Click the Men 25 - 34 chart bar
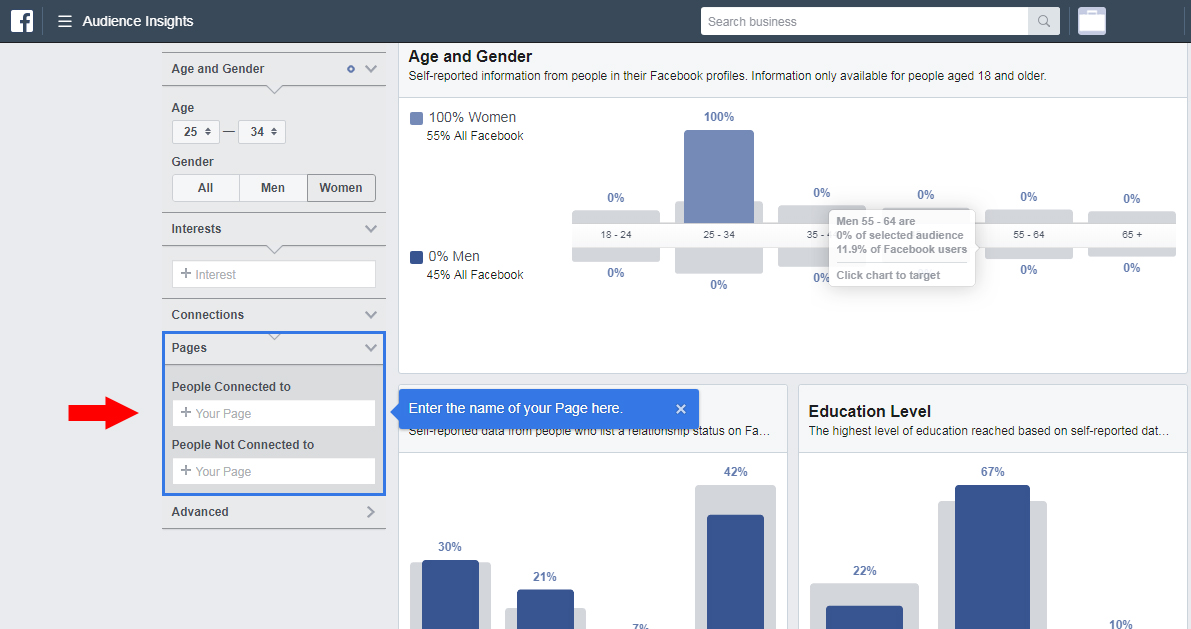This screenshot has width=1191, height=629. click(719, 260)
